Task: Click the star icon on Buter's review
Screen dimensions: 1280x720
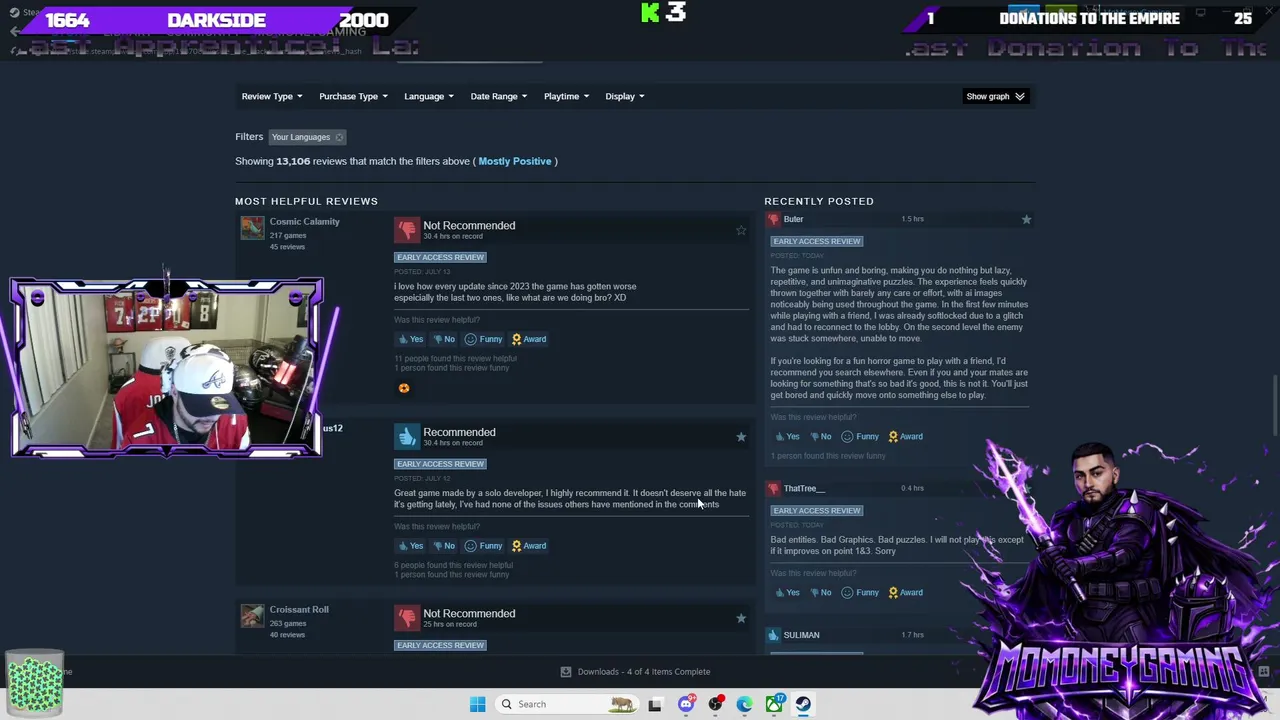Action: [x=1026, y=219]
